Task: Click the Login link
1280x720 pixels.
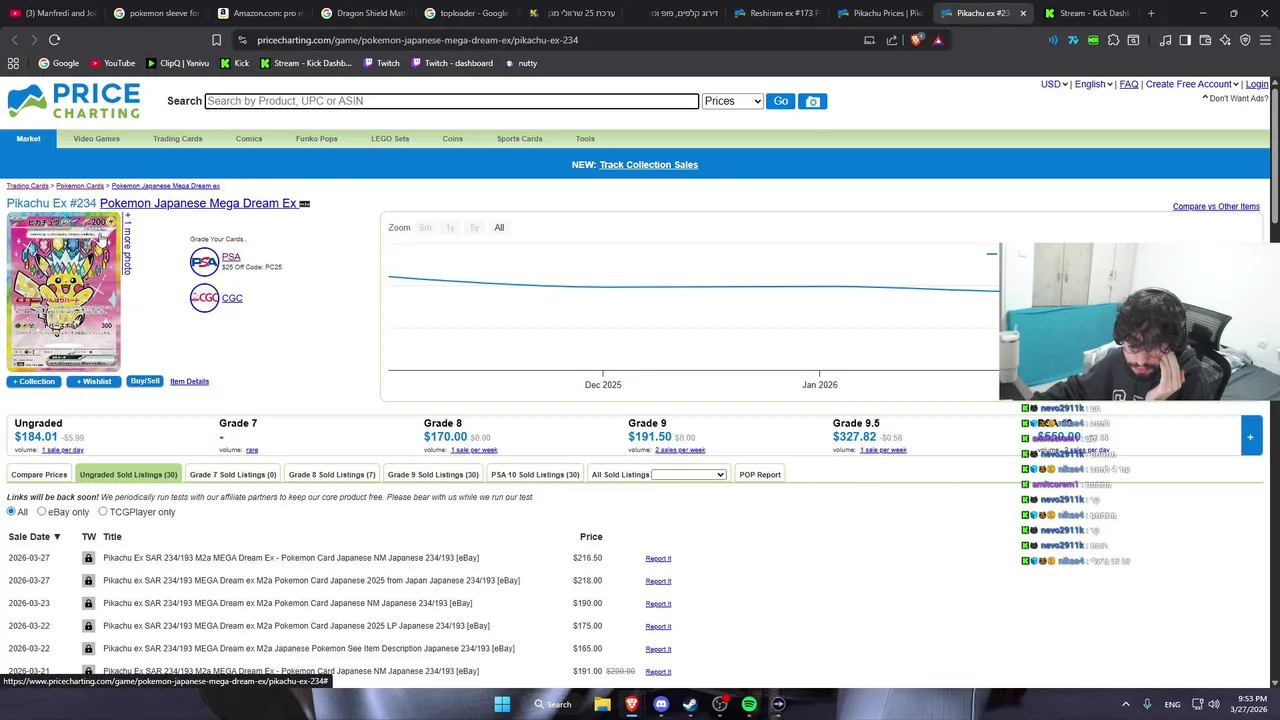Action: (1257, 84)
